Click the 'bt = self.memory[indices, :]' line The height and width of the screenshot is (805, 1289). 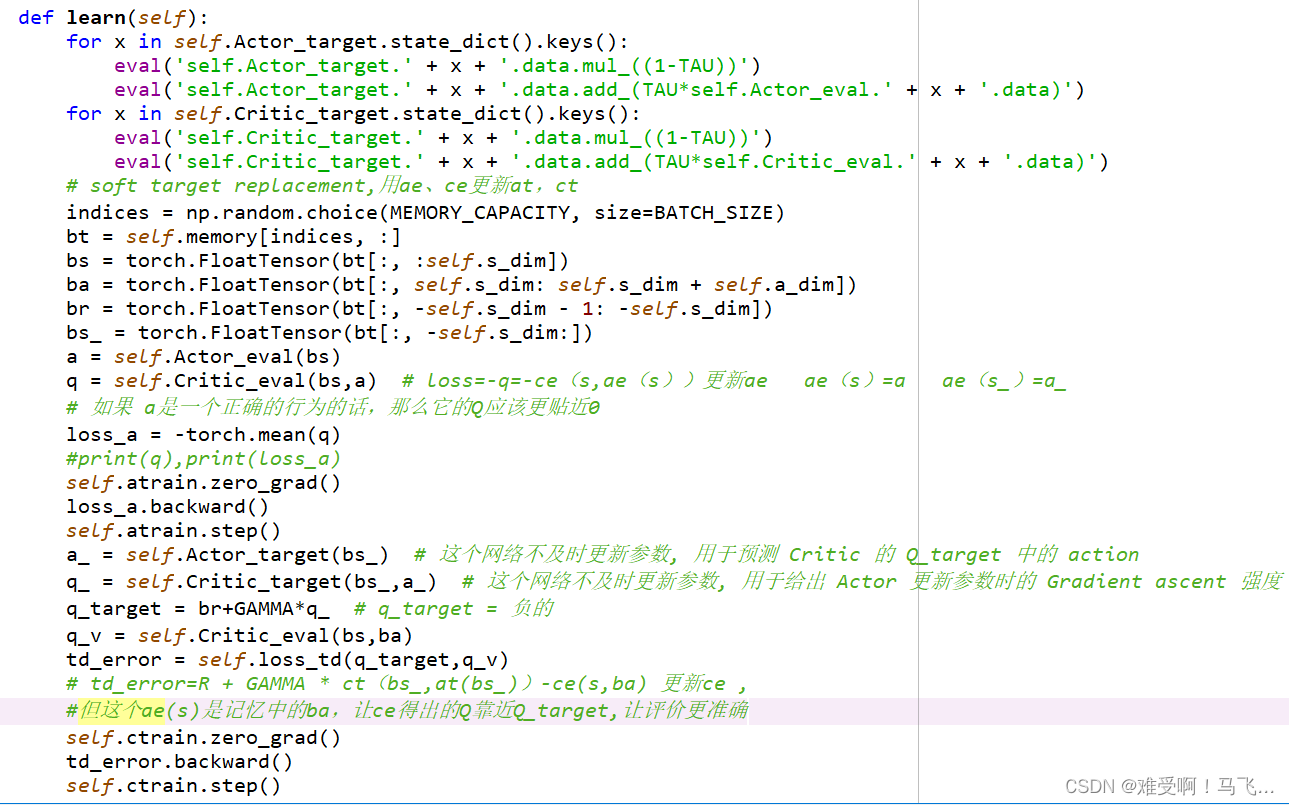pyautogui.click(x=234, y=236)
